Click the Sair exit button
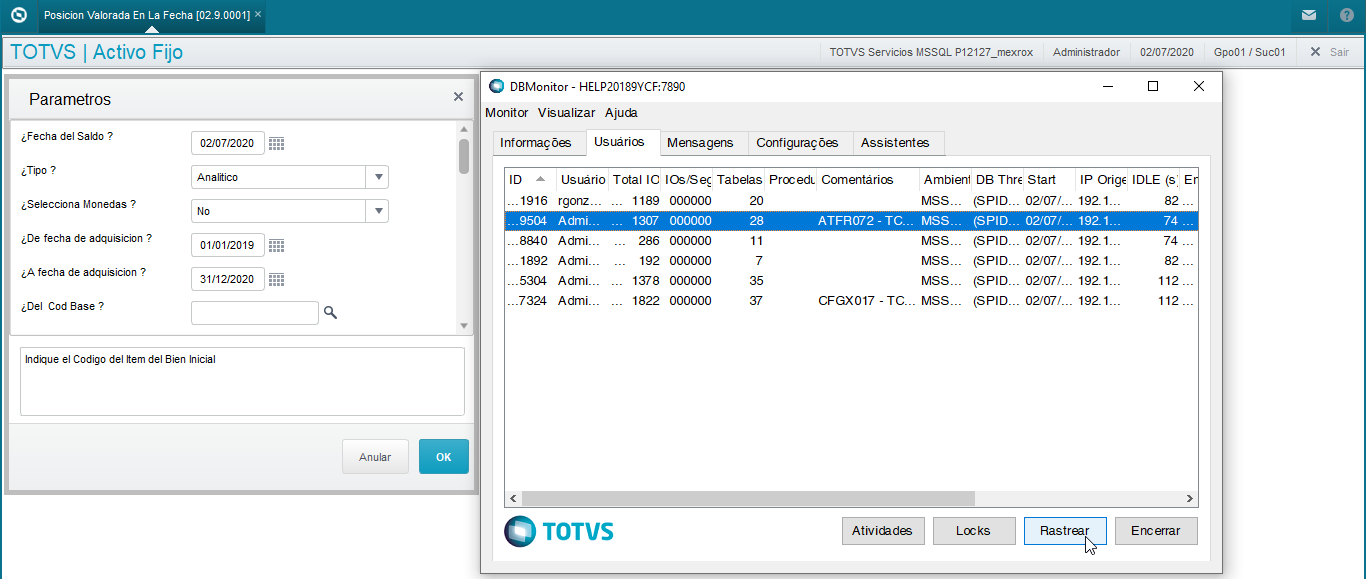 pos(1330,52)
